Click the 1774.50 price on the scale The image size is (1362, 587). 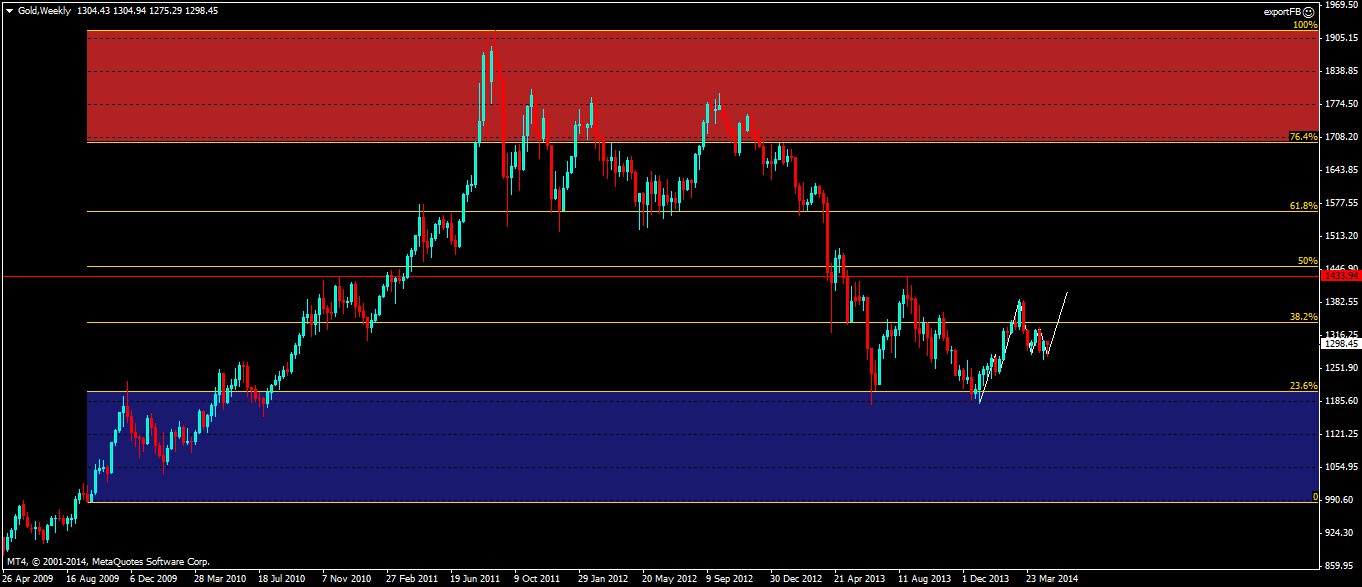click(x=1340, y=104)
